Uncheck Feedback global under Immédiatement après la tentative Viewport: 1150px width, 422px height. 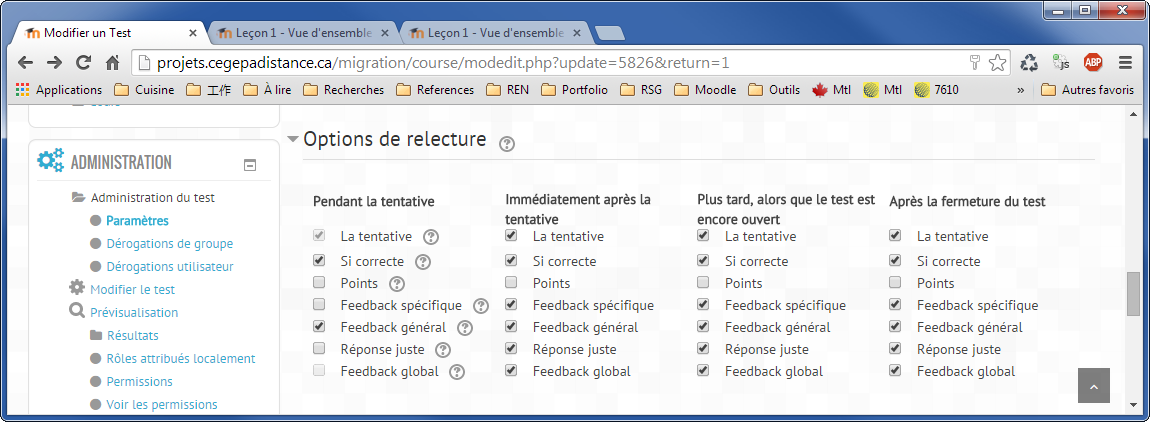pos(511,371)
